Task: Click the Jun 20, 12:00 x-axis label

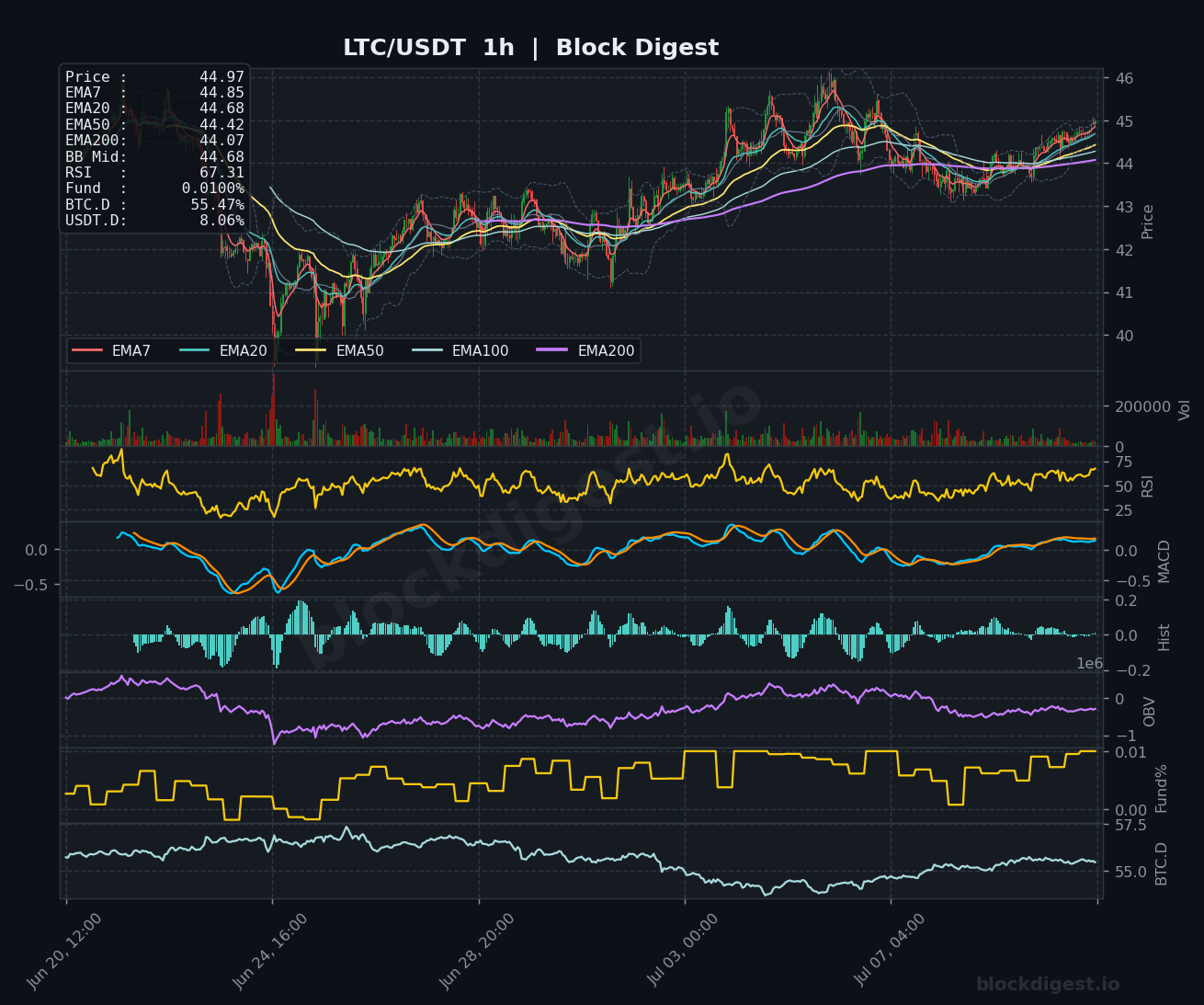Action: pyautogui.click(x=64, y=951)
